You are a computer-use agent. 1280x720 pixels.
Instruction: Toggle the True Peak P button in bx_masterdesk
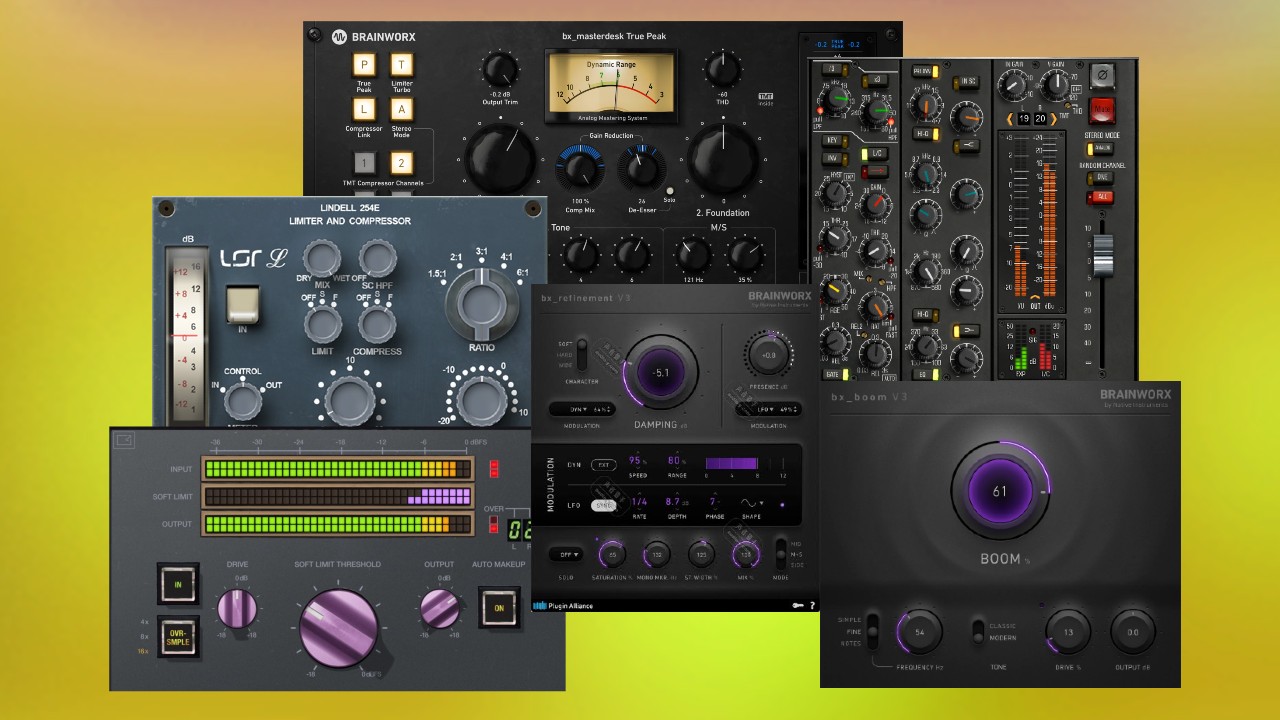(363, 66)
